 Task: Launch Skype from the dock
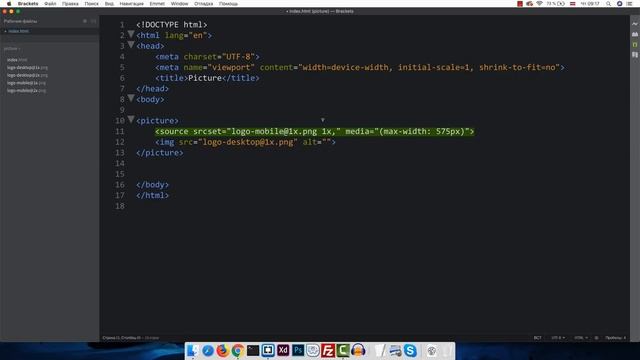(410, 351)
